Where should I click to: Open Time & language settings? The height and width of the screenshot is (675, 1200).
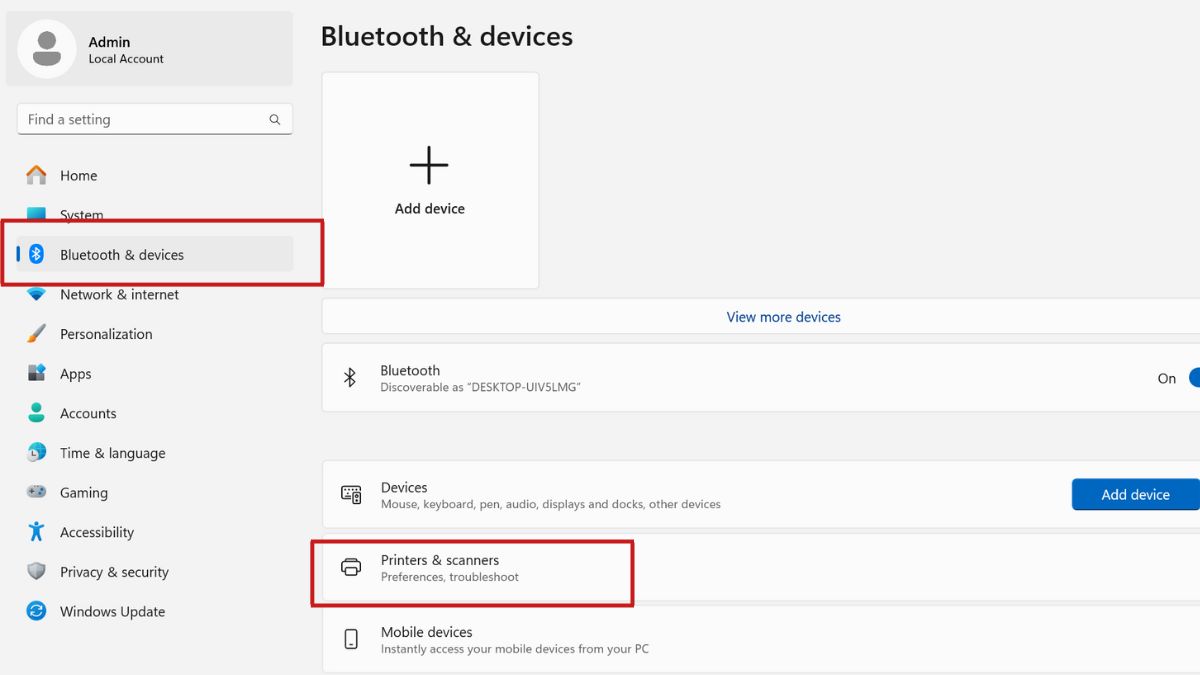point(155,453)
